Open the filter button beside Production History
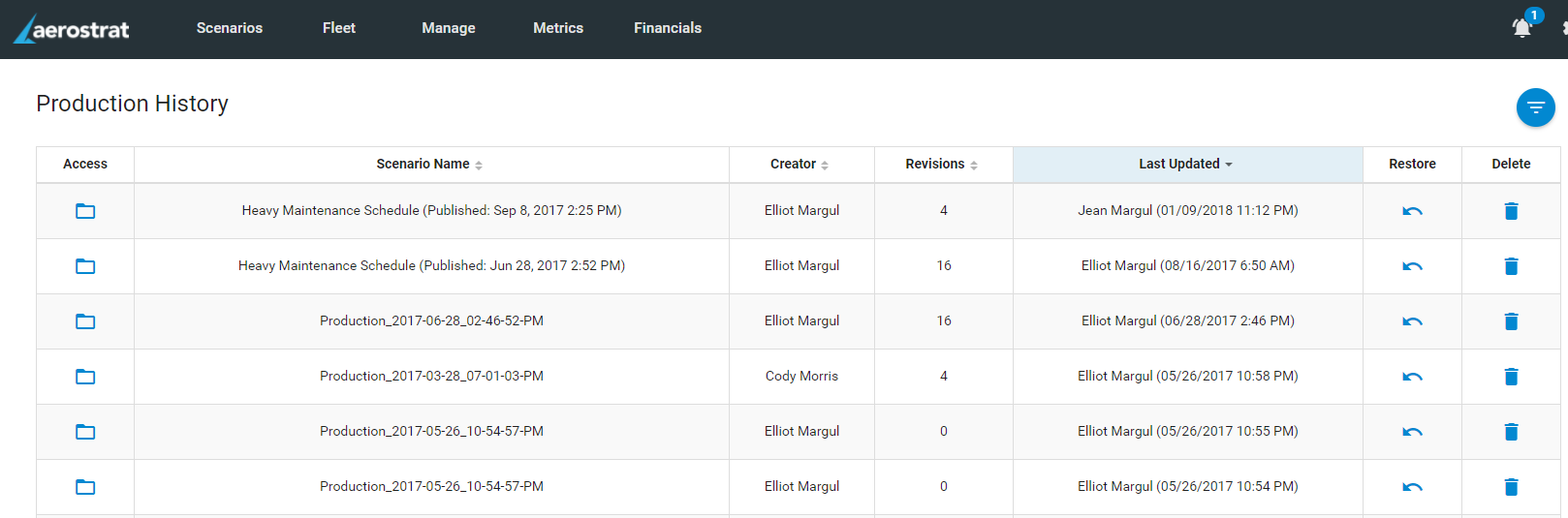Screen dimensions: 1568x518 [x=1535, y=107]
